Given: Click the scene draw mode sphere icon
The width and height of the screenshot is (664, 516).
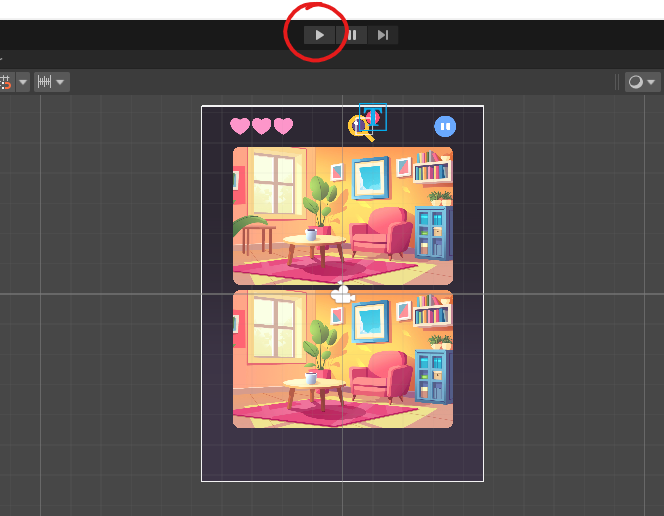Looking at the screenshot, I should [x=636, y=82].
